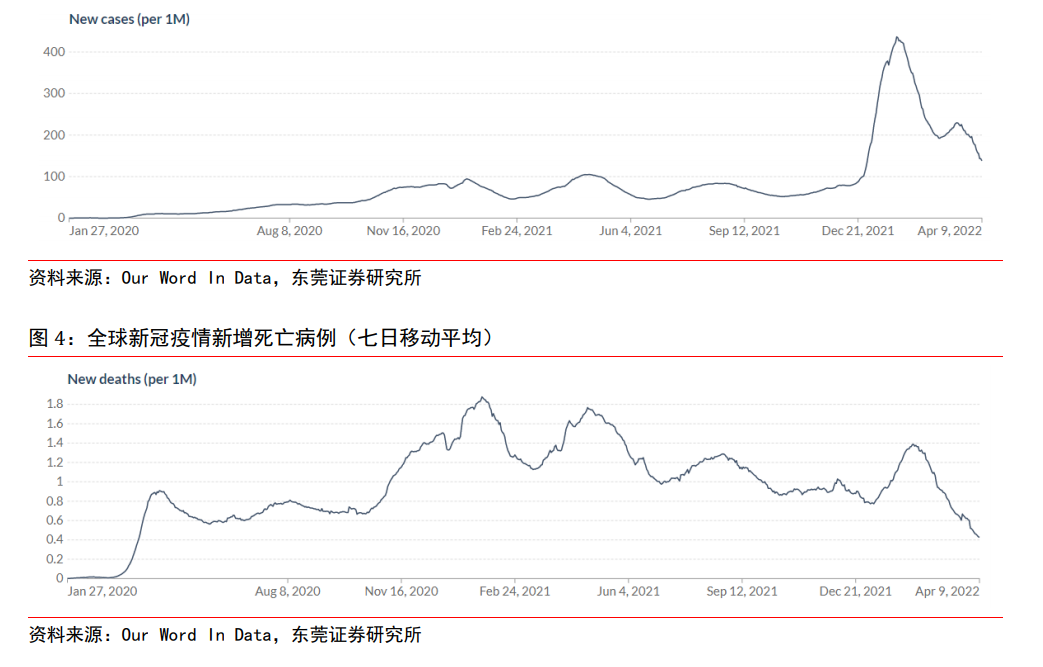Click the 1.8 y-axis label in deaths chart
Screen dimensions: 1043x667
55,404
